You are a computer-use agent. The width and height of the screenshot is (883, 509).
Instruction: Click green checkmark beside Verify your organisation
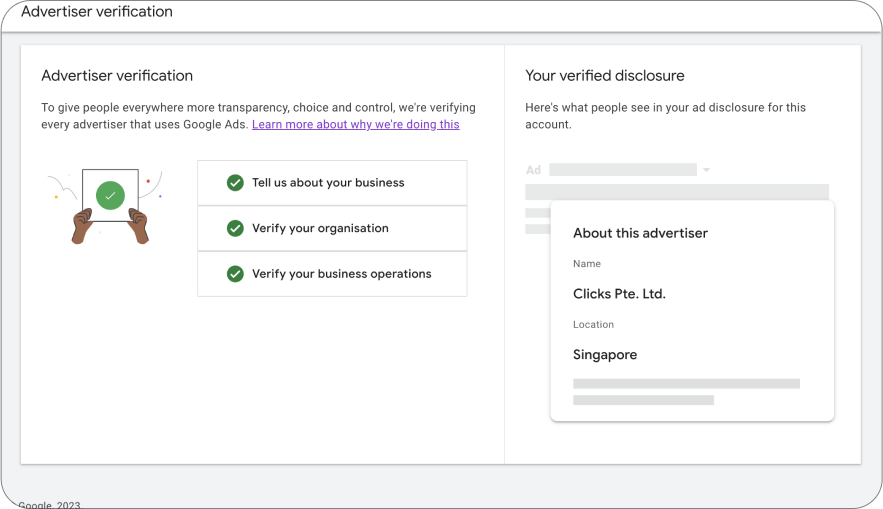[x=235, y=228]
